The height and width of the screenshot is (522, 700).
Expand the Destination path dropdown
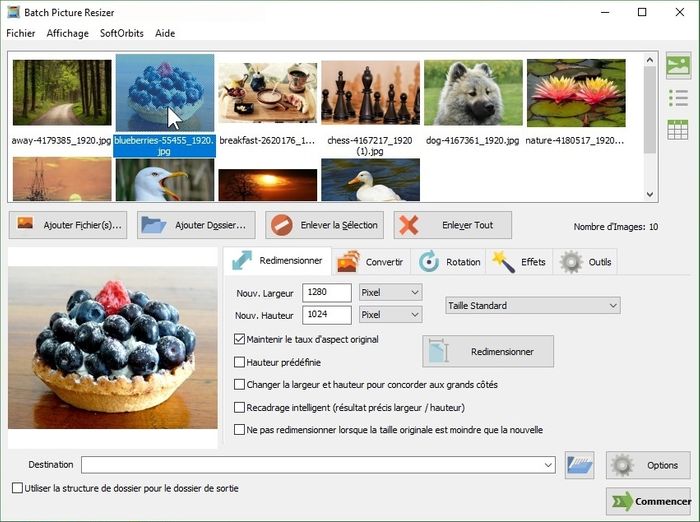548,465
